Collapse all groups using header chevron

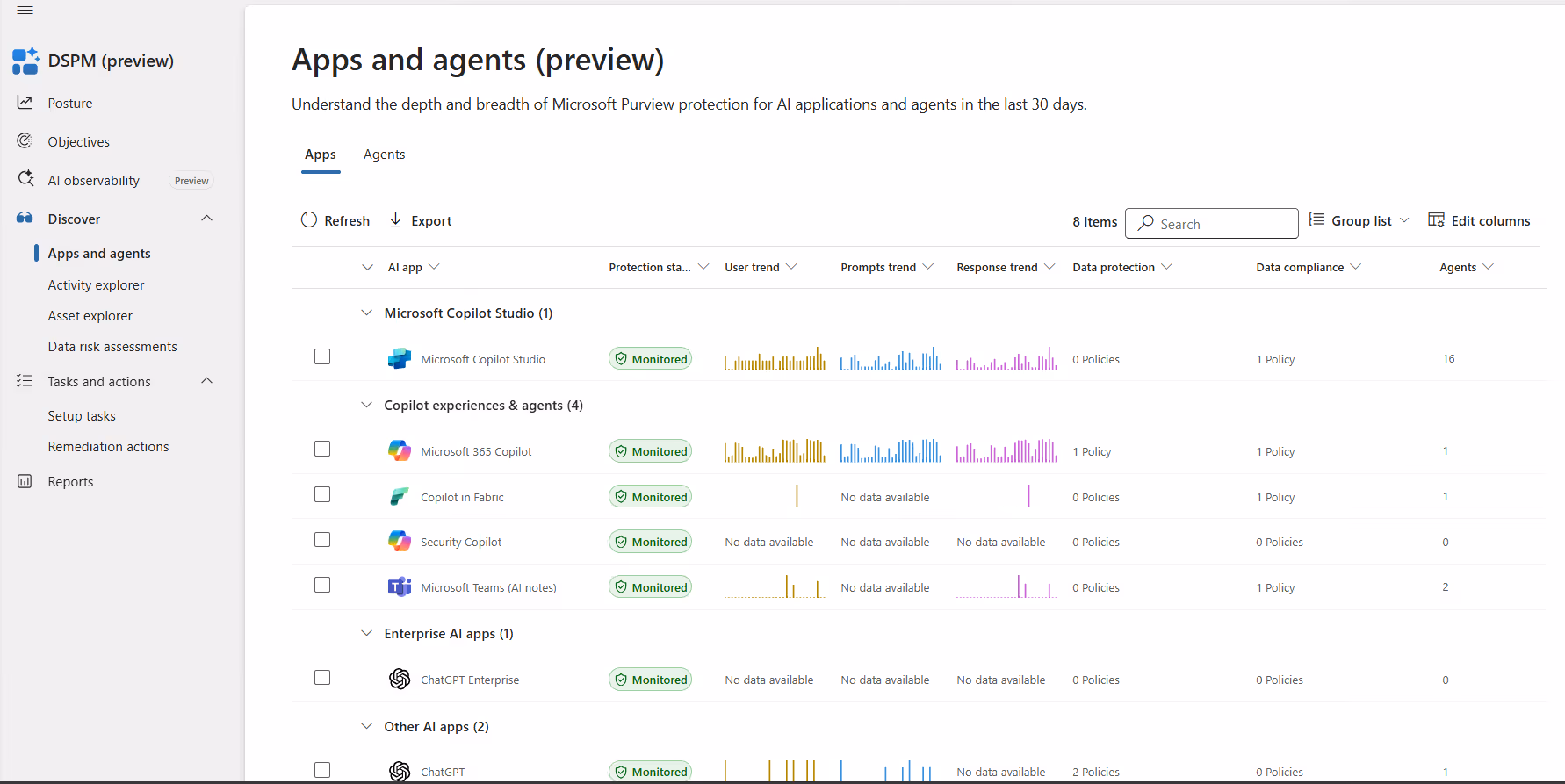[x=367, y=267]
